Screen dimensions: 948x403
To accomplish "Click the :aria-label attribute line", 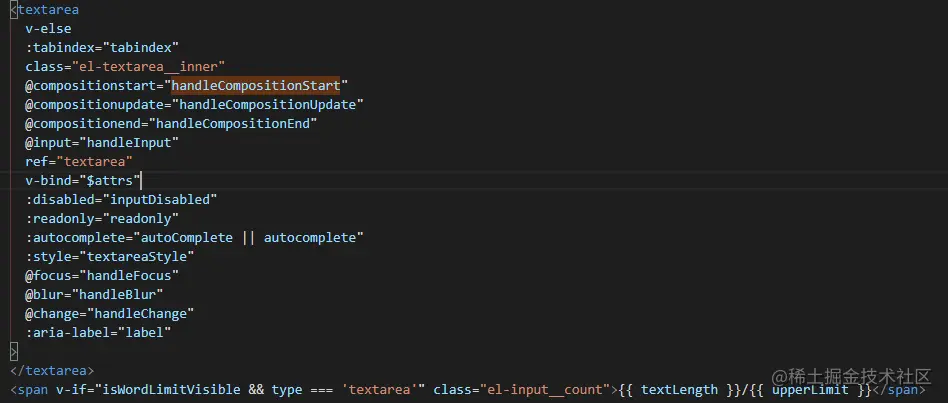I will [98, 332].
